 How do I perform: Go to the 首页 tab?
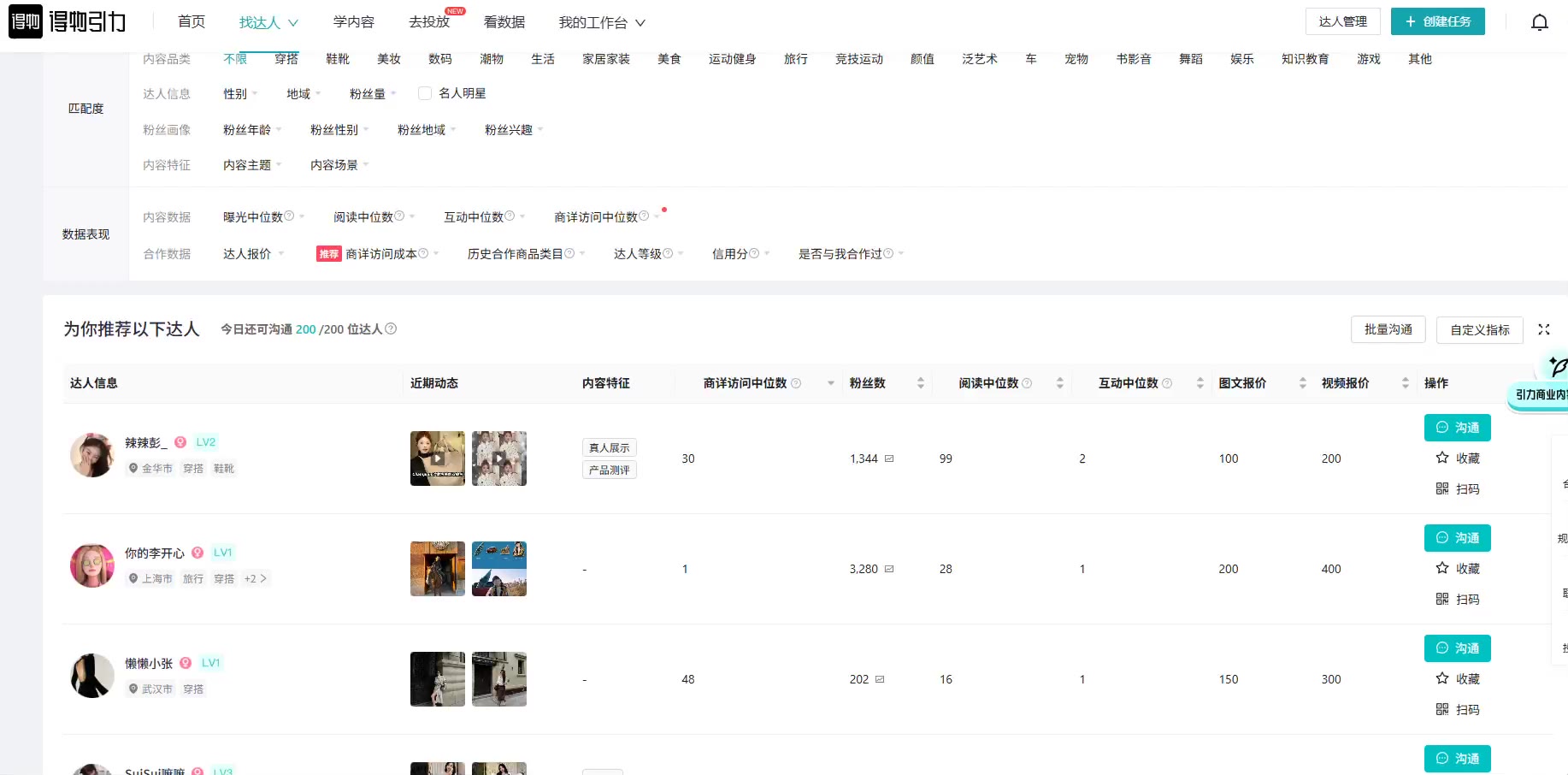(x=192, y=21)
